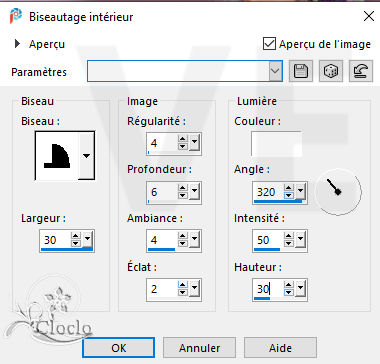Click the randomize parameters dice icon
The image size is (380, 364).
331,71
